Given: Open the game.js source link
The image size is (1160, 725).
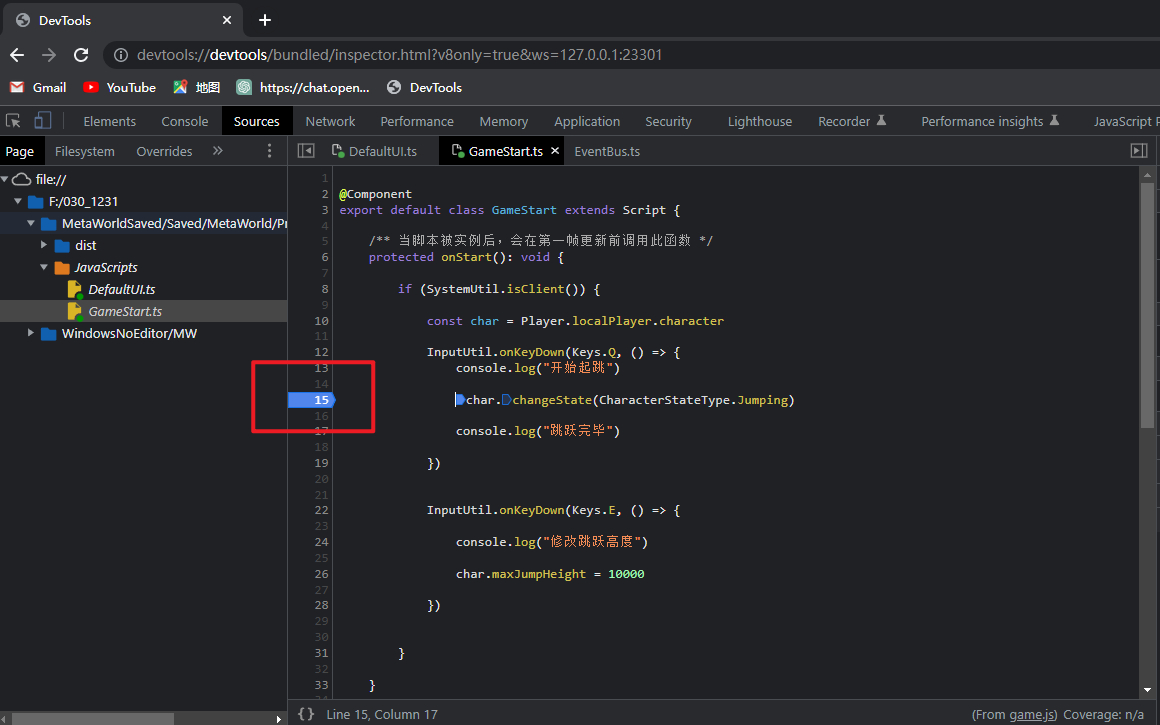Looking at the screenshot, I should (x=1033, y=715).
